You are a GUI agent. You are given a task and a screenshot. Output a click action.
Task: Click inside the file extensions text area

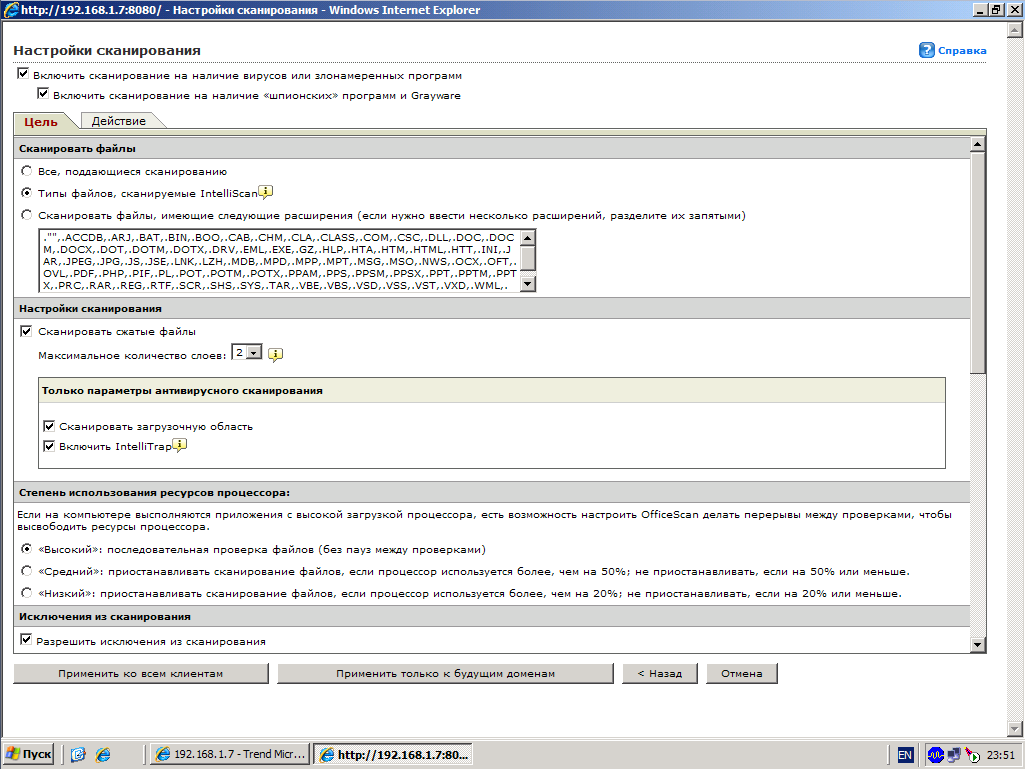tap(280, 261)
